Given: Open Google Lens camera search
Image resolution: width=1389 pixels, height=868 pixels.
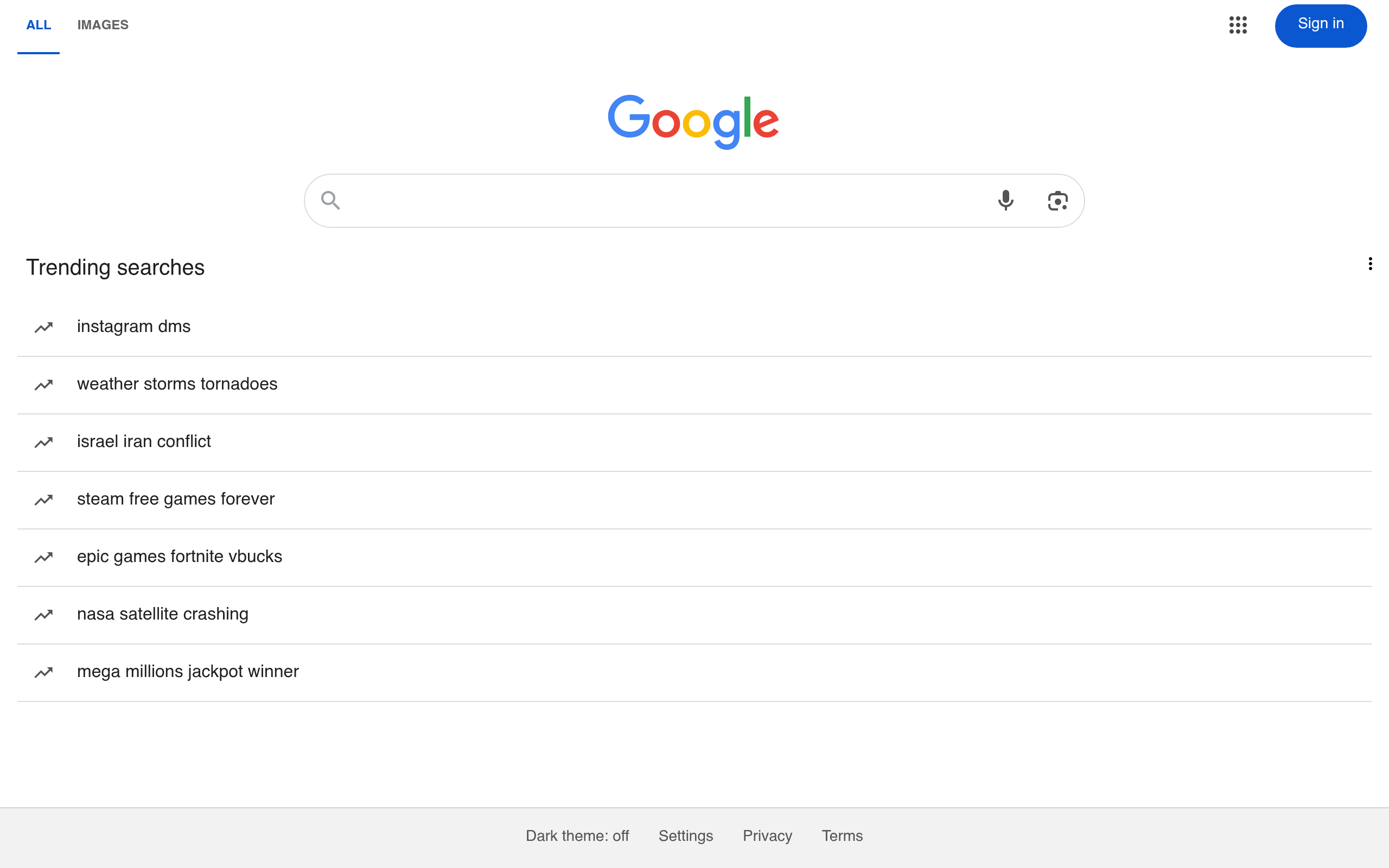Looking at the screenshot, I should pos(1058,200).
